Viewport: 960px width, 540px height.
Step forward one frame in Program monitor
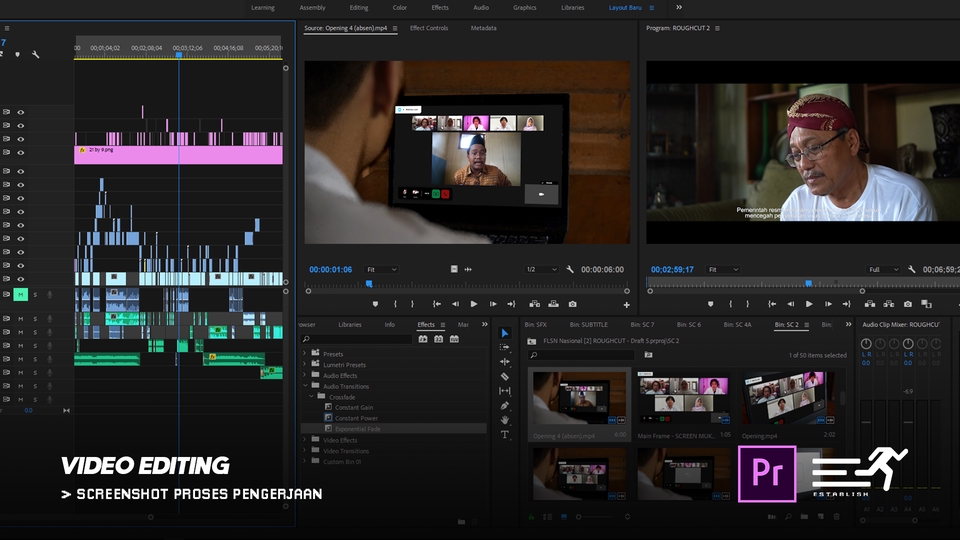828,304
